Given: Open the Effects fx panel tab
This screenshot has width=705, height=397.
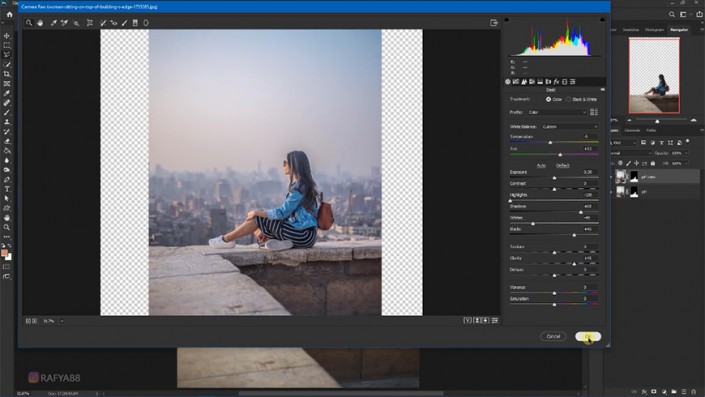Looking at the screenshot, I should click(556, 82).
